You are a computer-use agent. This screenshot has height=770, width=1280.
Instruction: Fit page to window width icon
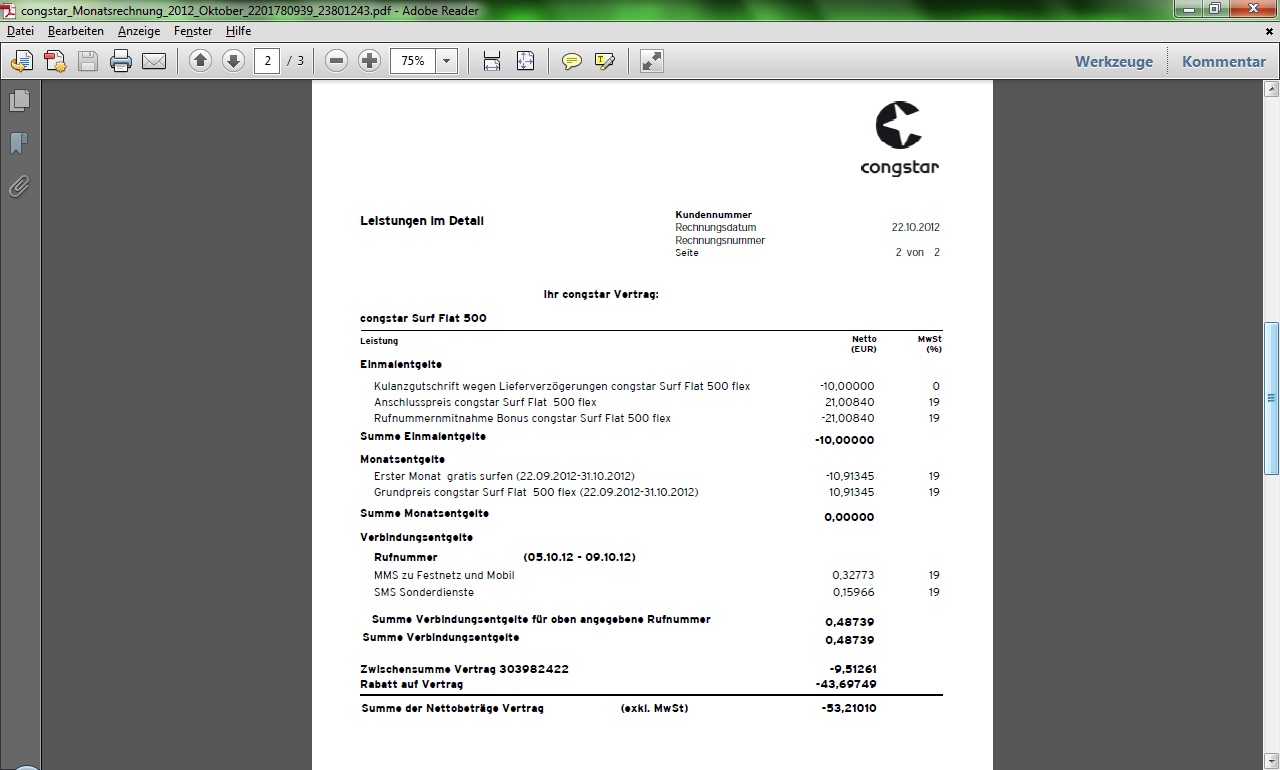tap(492, 61)
